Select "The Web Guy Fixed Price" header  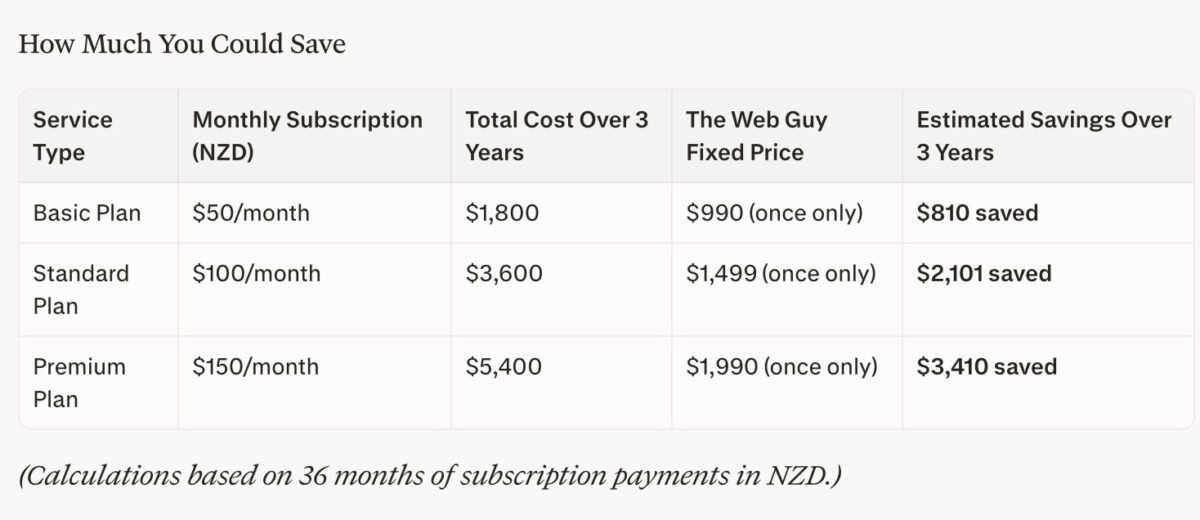point(756,136)
